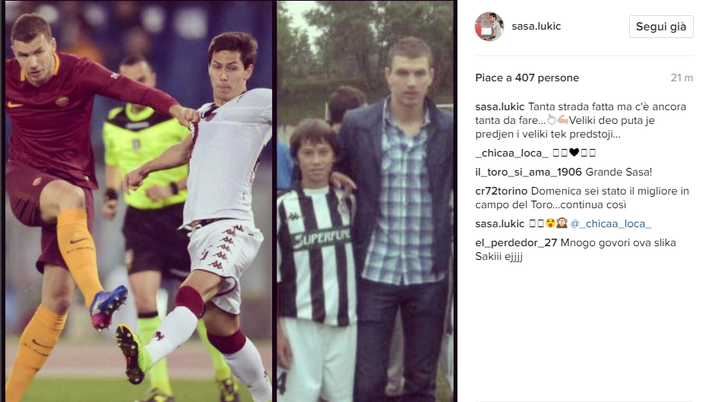Click the 'Domenica sei stato il migliore' comment
Screen dimensions: 712x402
582,198
